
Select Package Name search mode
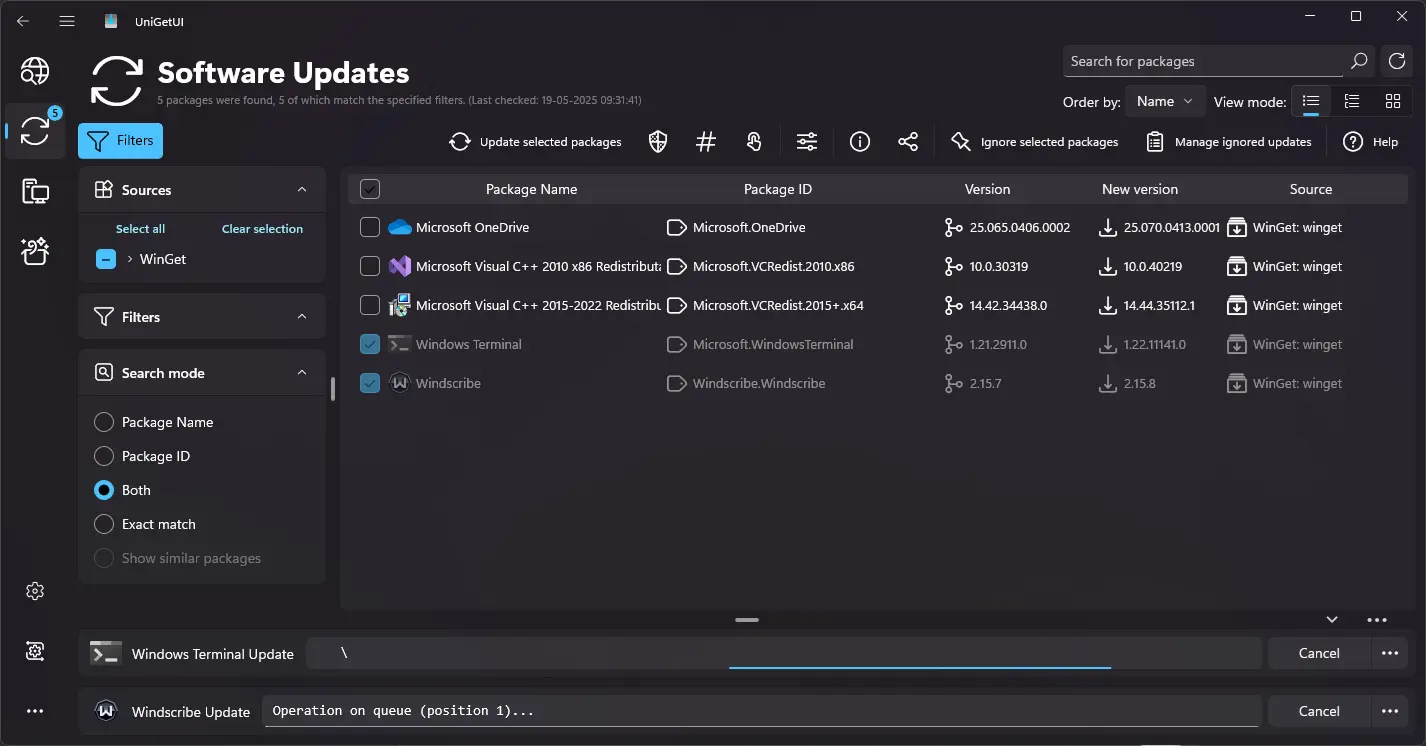pos(104,422)
